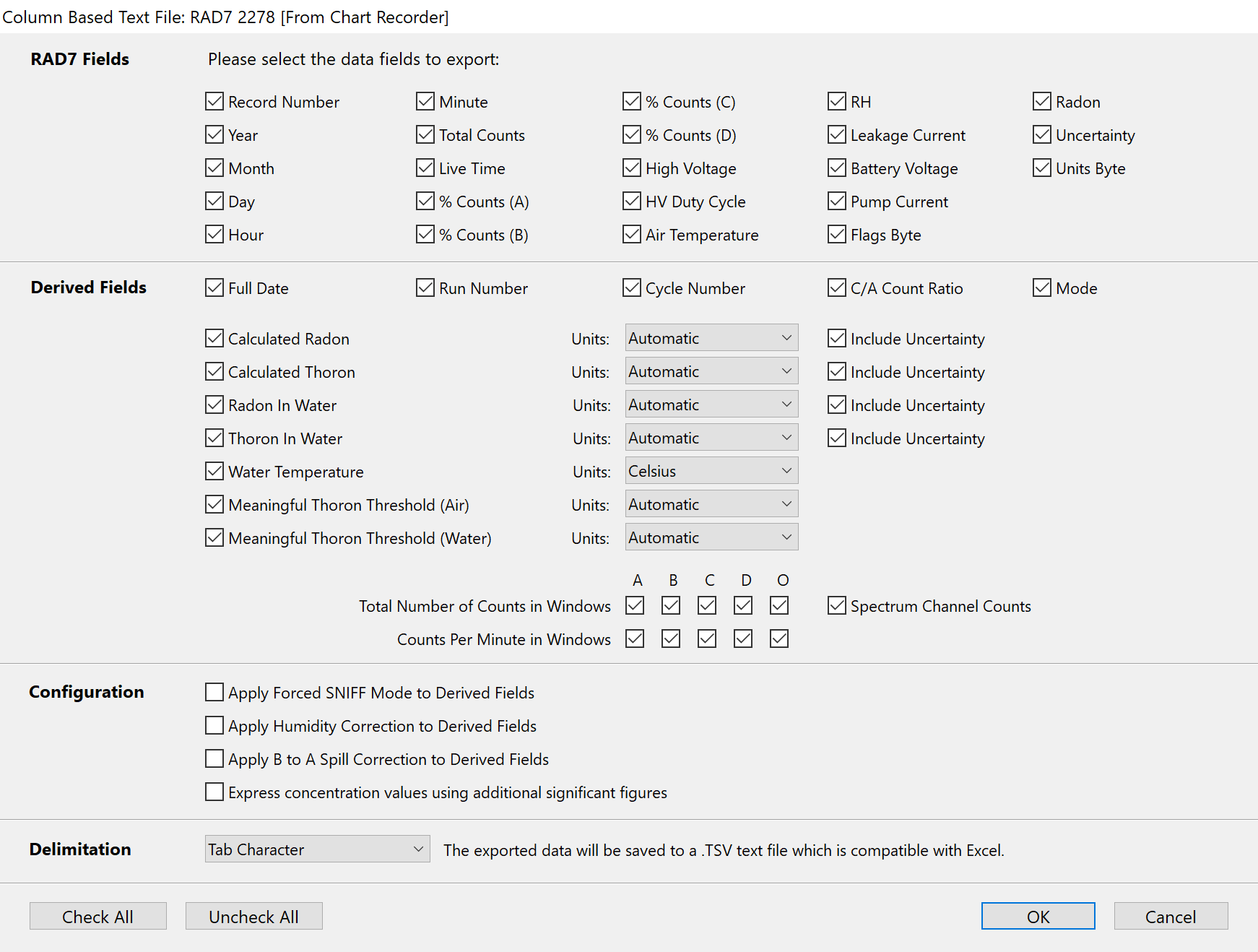This screenshot has width=1258, height=952.
Task: Disable the Spectrum Channel Counts checkbox
Action: click(x=837, y=606)
